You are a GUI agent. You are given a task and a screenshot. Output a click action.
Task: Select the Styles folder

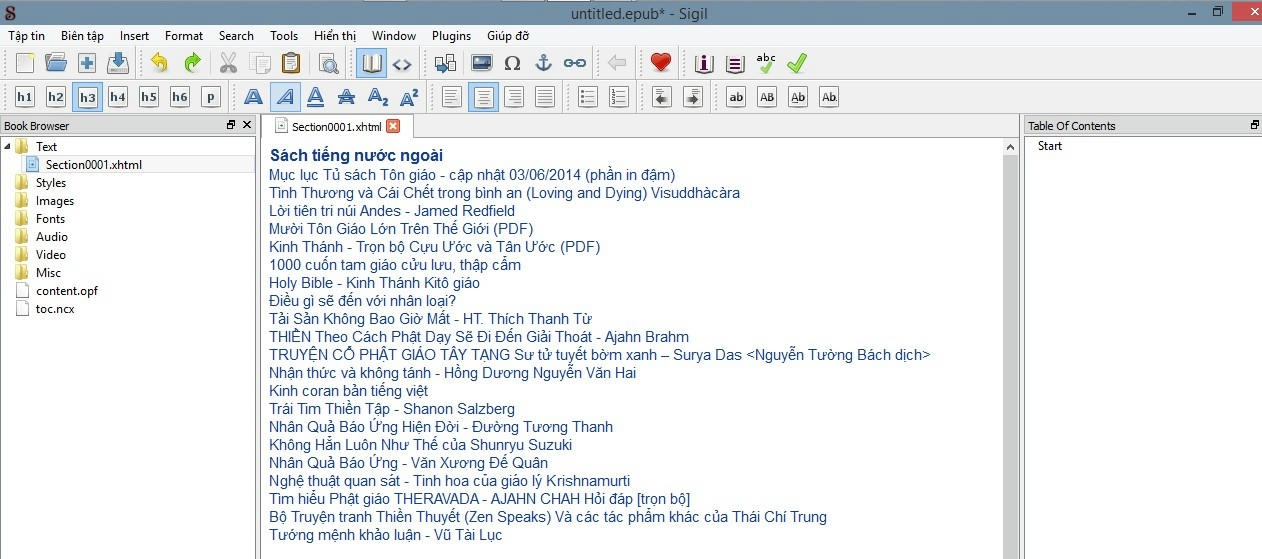(x=50, y=182)
